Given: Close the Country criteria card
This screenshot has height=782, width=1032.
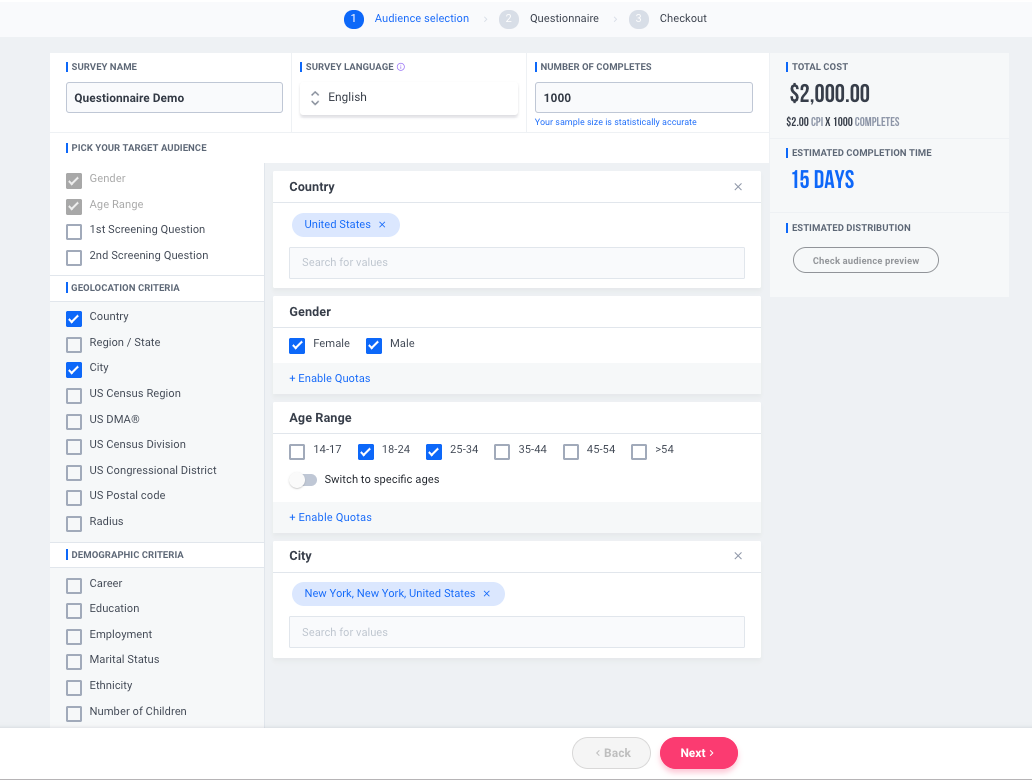Looking at the screenshot, I should pos(738,187).
